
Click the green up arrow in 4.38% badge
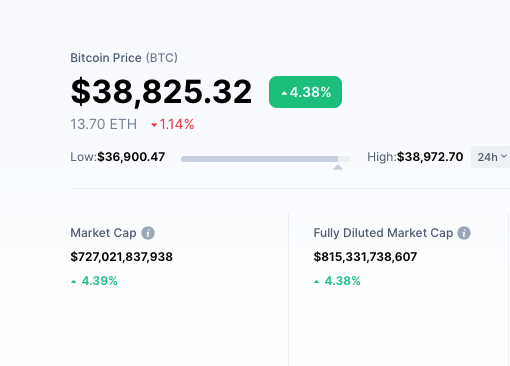pyautogui.click(x=284, y=93)
